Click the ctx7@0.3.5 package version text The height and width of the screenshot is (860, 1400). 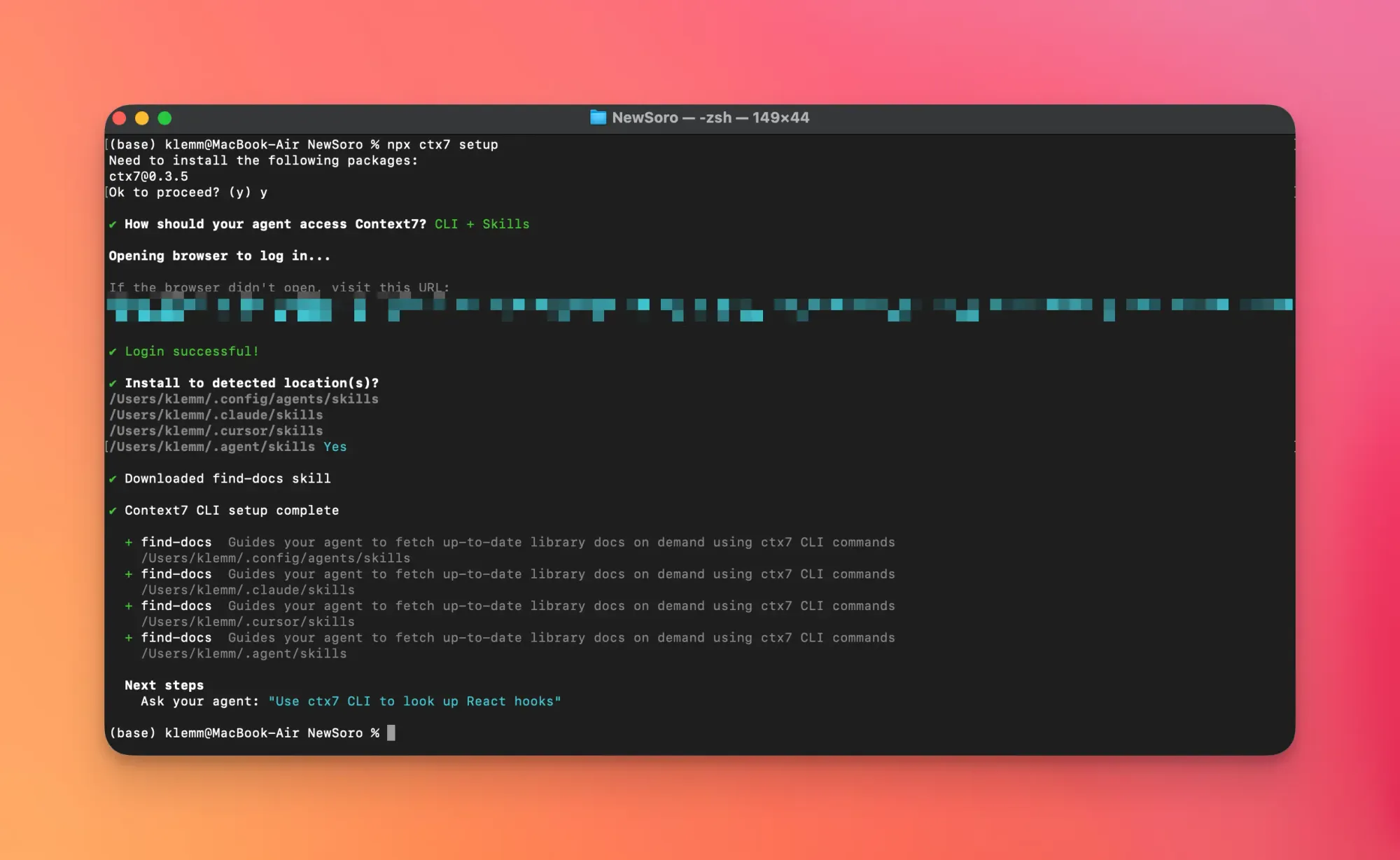(148, 176)
